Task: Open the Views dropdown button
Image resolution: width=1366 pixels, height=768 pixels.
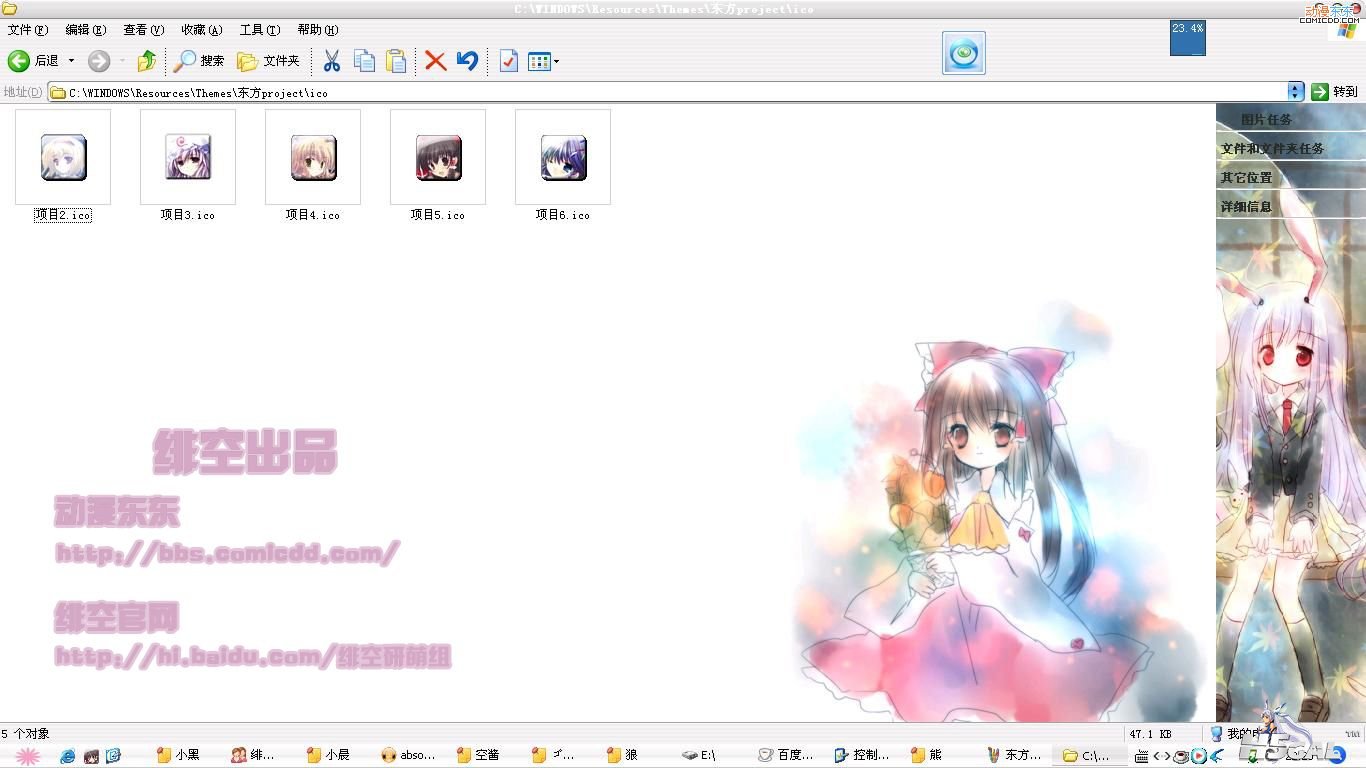Action: pos(543,61)
